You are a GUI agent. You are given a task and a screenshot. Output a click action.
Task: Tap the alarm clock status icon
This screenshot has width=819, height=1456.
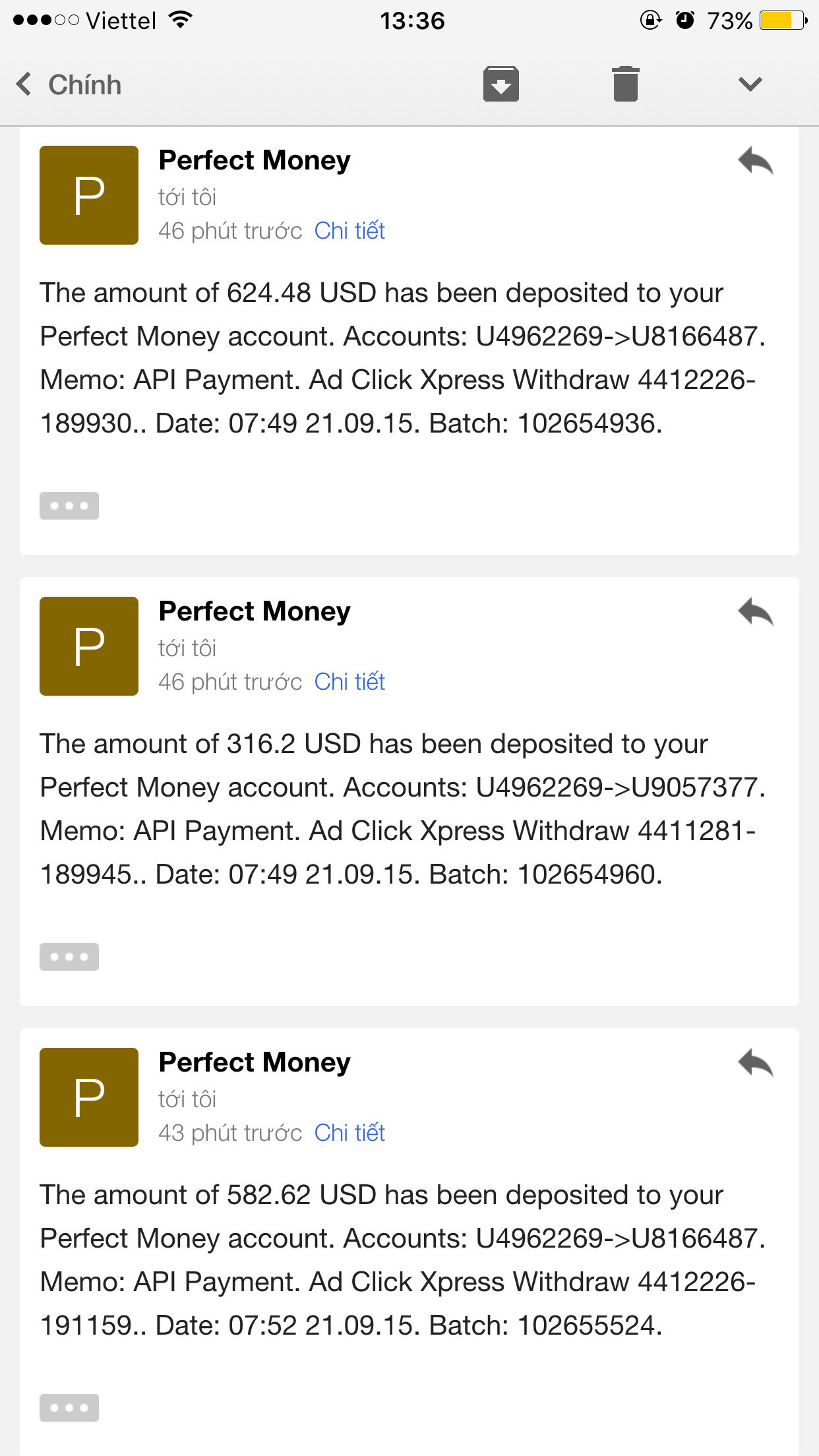685,20
